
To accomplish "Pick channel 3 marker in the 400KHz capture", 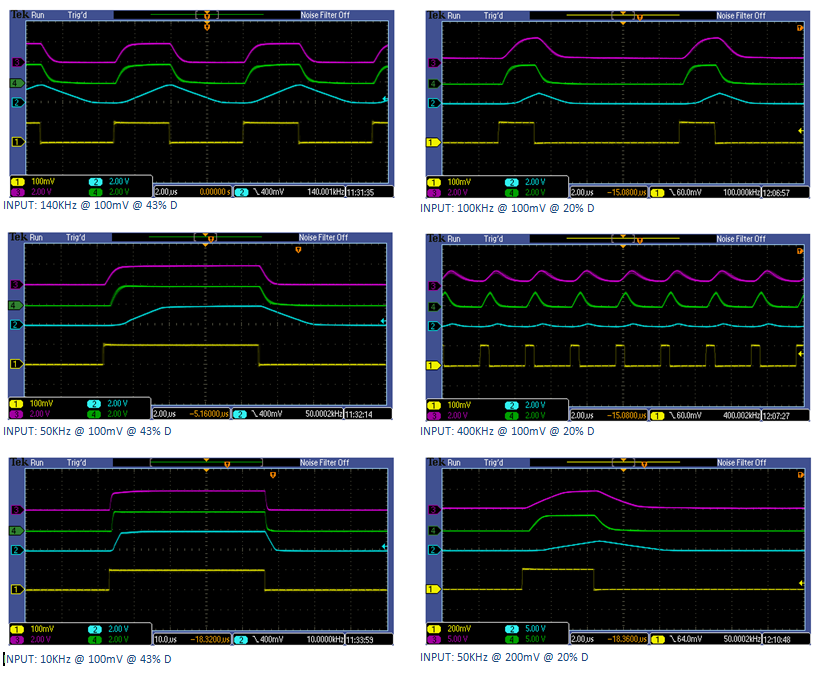I will tap(434, 286).
